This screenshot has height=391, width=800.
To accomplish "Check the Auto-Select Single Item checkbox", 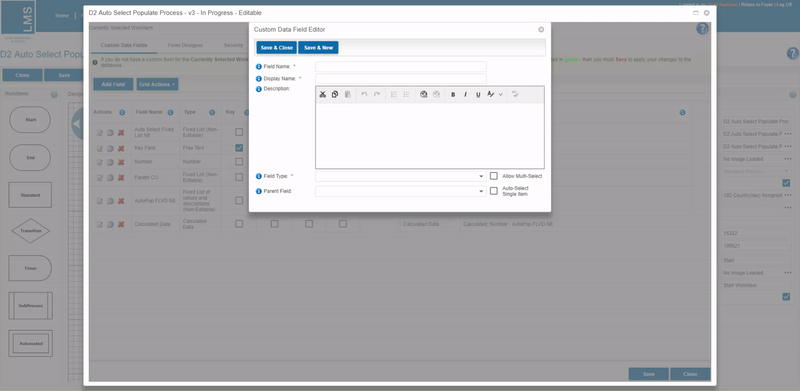I will tap(494, 191).
